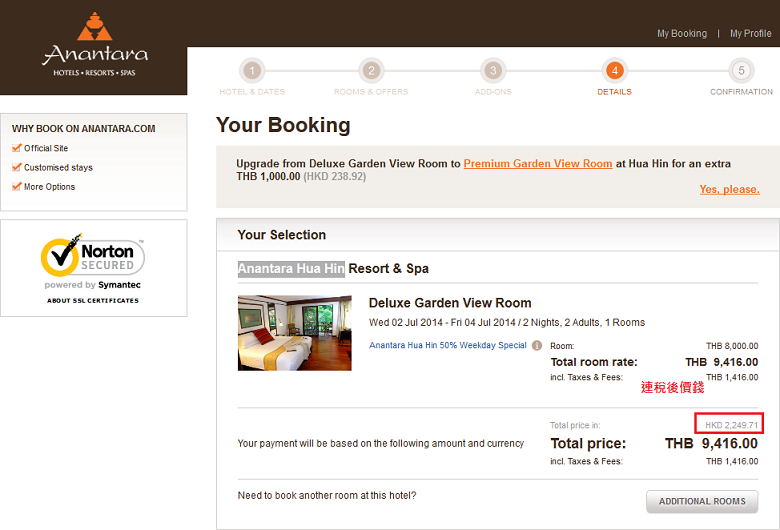The width and height of the screenshot is (780, 530).
Task: Click the step 1 Hotel & Dates circle
Action: coord(252,70)
